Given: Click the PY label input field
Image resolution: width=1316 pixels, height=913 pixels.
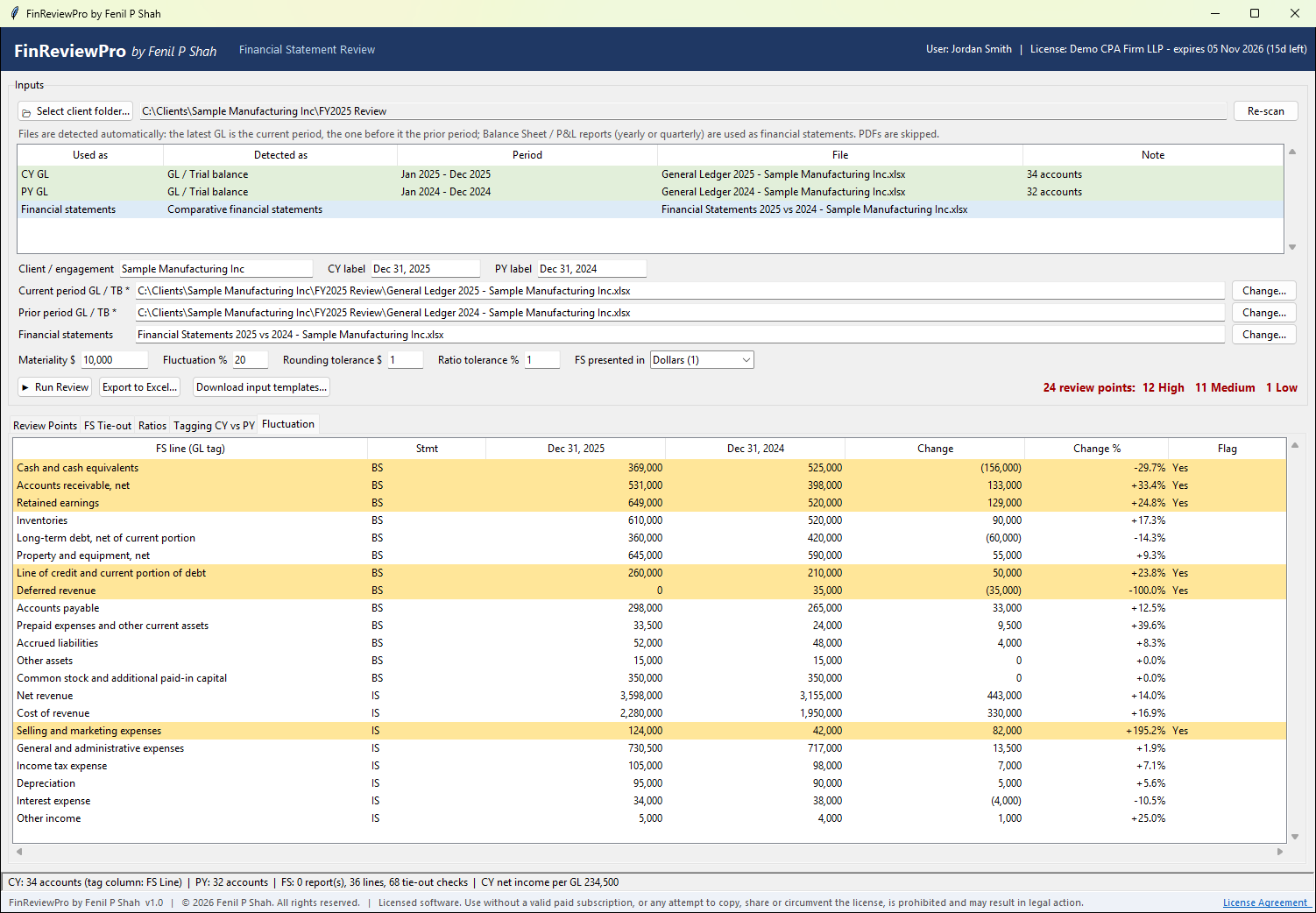Looking at the screenshot, I should click(x=592, y=269).
